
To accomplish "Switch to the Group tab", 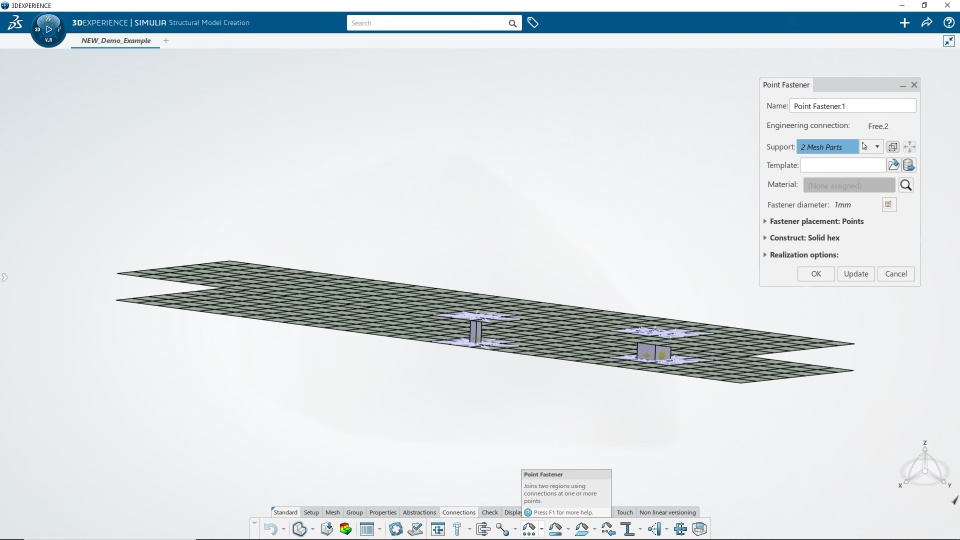I will (354, 512).
